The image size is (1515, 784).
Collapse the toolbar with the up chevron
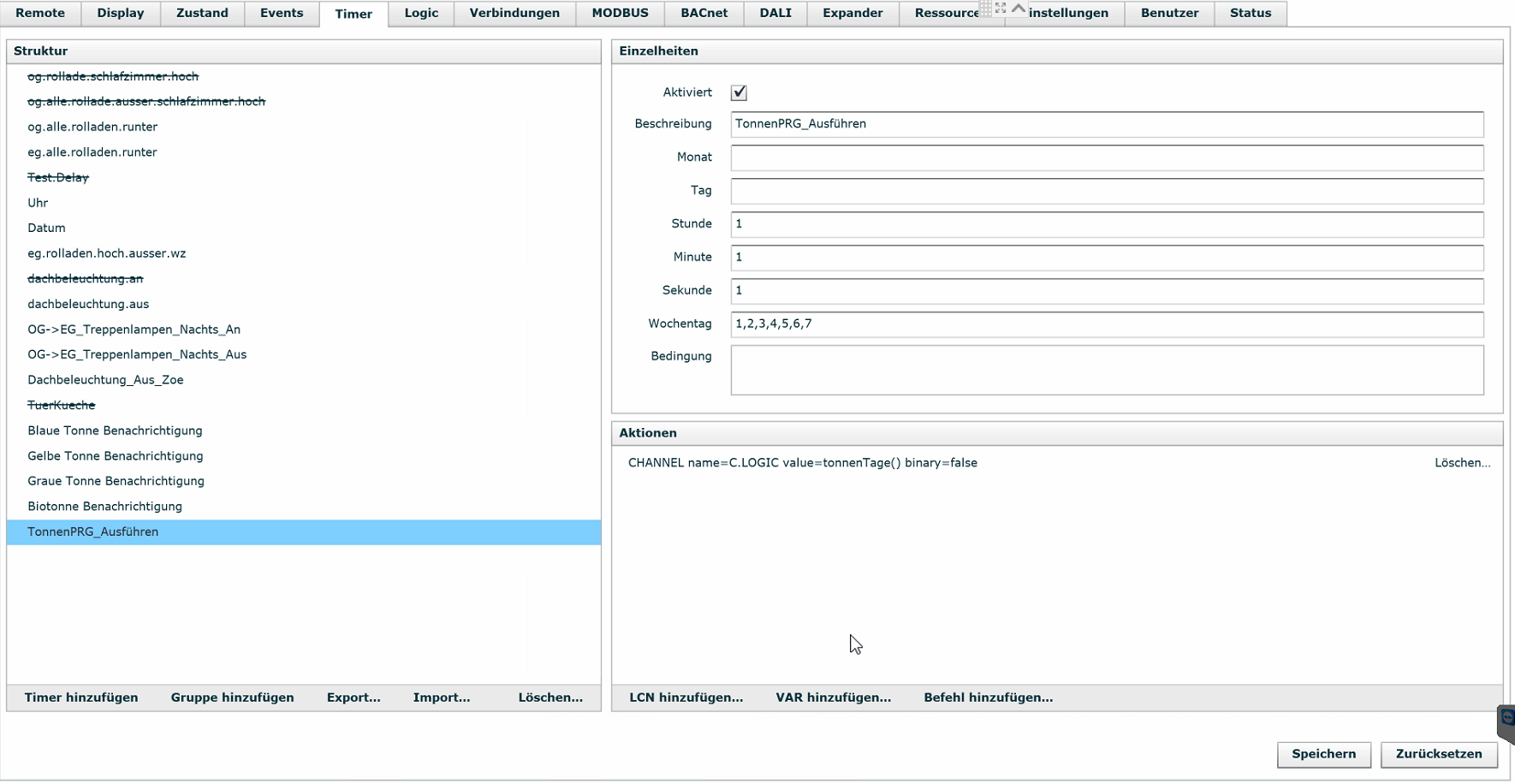[1019, 8]
